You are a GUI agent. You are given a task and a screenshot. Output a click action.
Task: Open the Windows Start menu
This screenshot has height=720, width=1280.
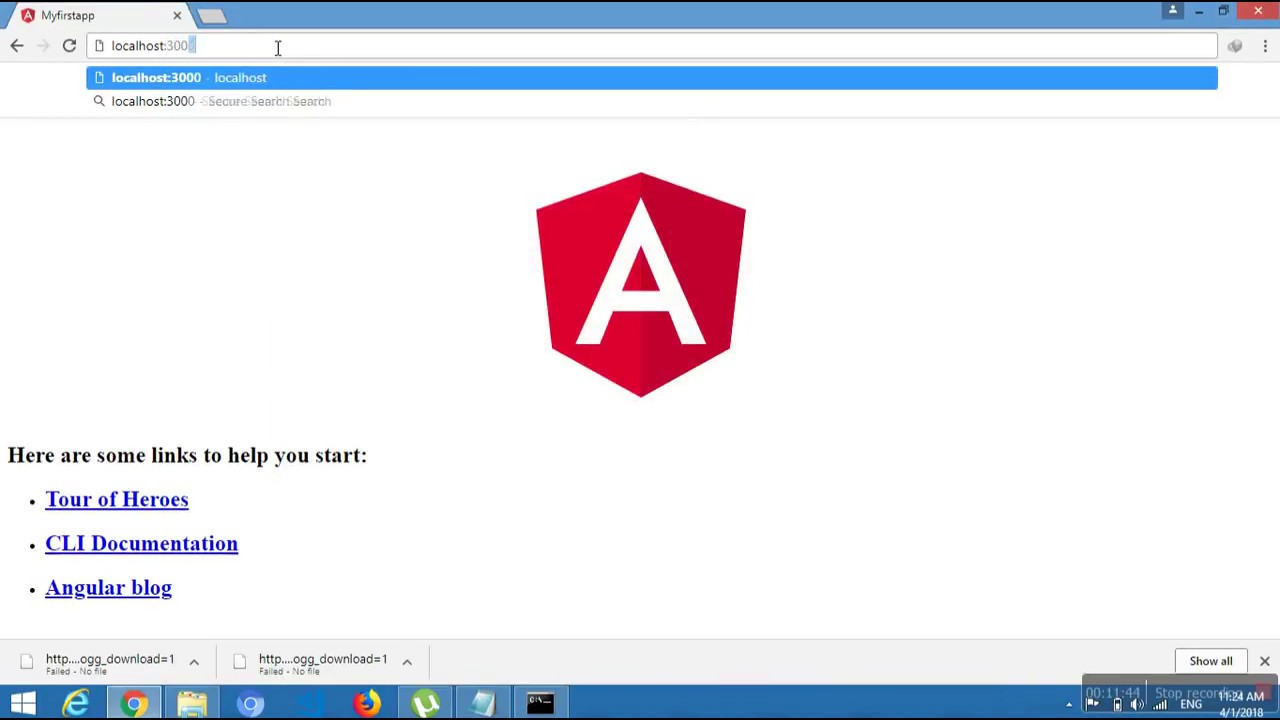pyautogui.click(x=23, y=703)
